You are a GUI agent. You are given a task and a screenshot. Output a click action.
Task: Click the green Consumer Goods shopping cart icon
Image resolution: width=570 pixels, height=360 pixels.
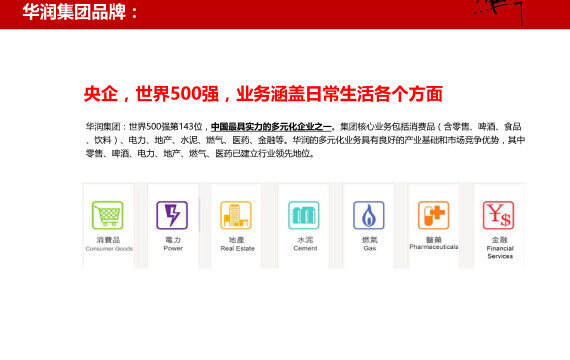coord(108,215)
